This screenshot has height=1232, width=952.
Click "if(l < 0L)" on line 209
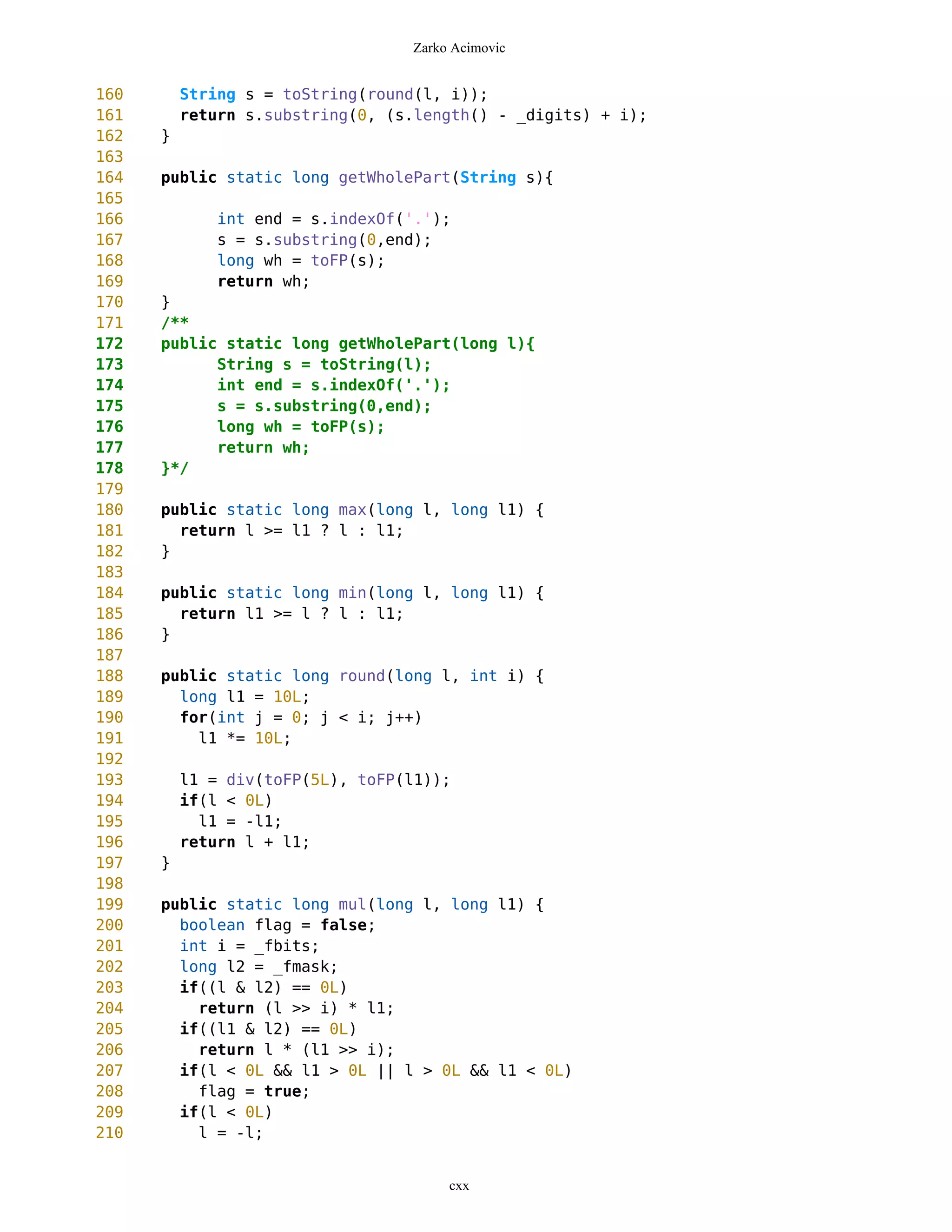tap(226, 1113)
